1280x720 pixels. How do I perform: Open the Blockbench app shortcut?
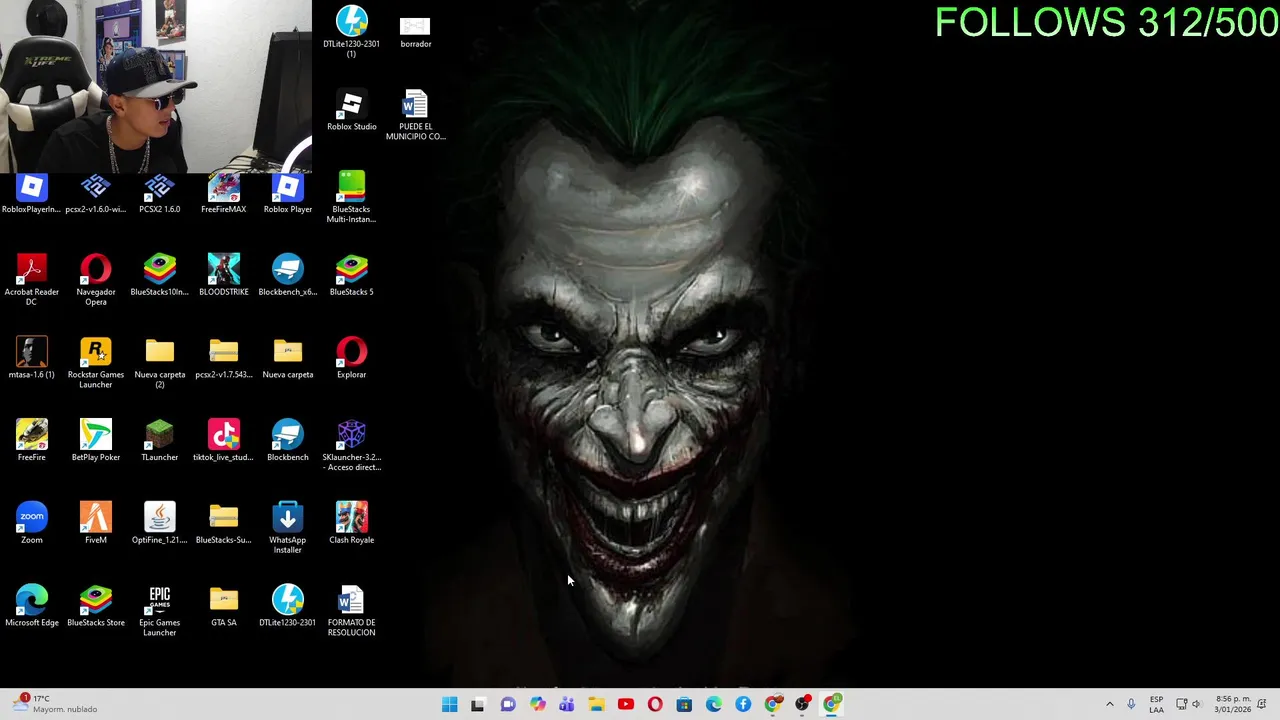pos(288,440)
